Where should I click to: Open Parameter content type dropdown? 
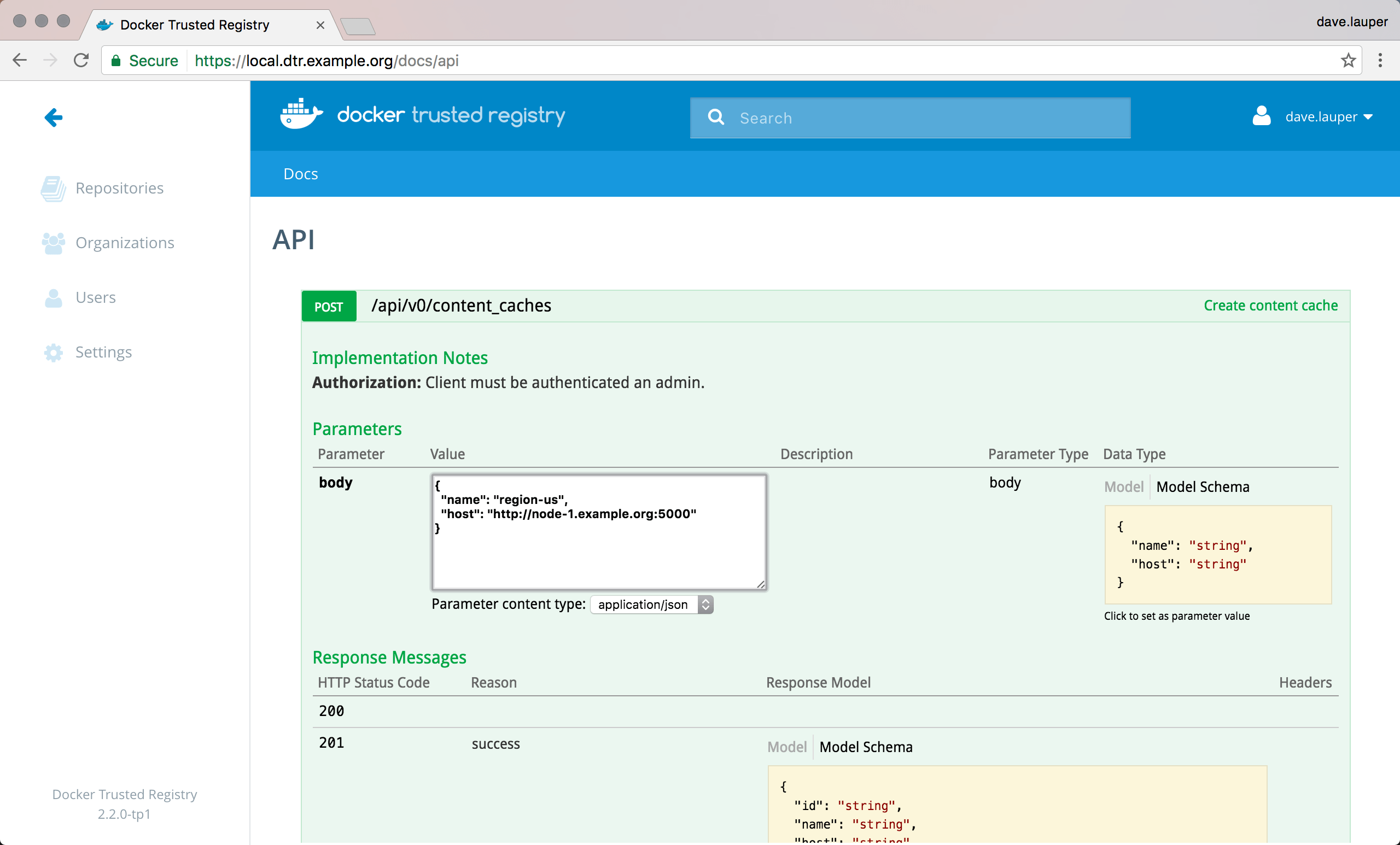click(x=651, y=604)
